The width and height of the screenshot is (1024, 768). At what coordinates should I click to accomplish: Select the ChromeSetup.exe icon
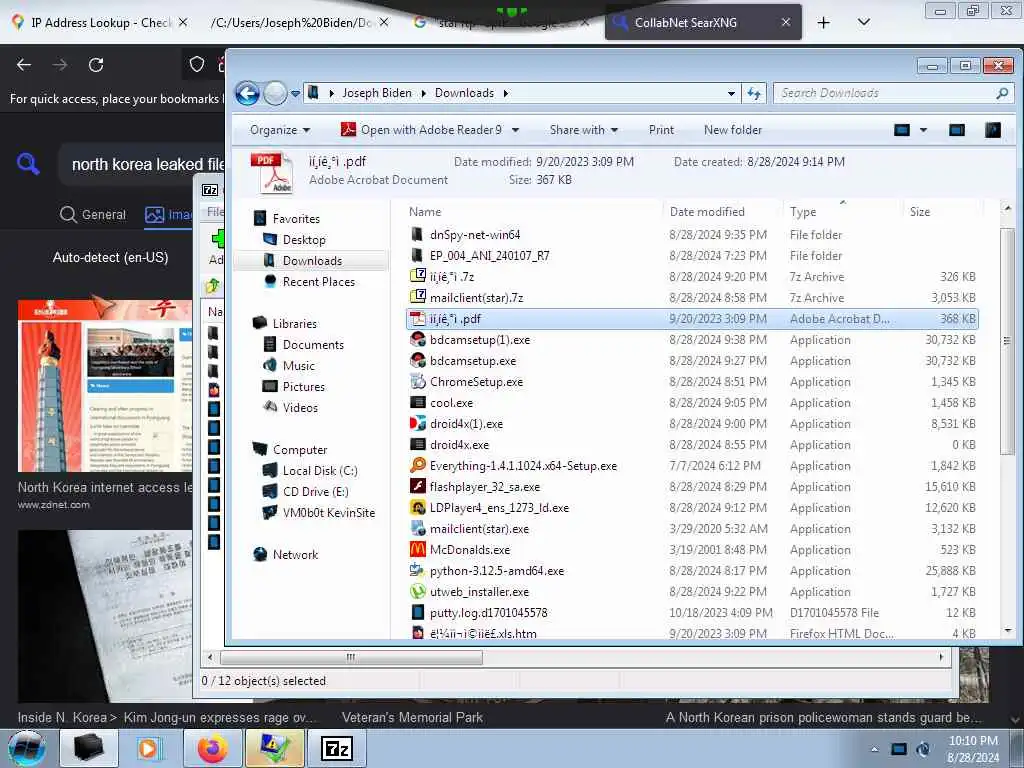pos(417,381)
